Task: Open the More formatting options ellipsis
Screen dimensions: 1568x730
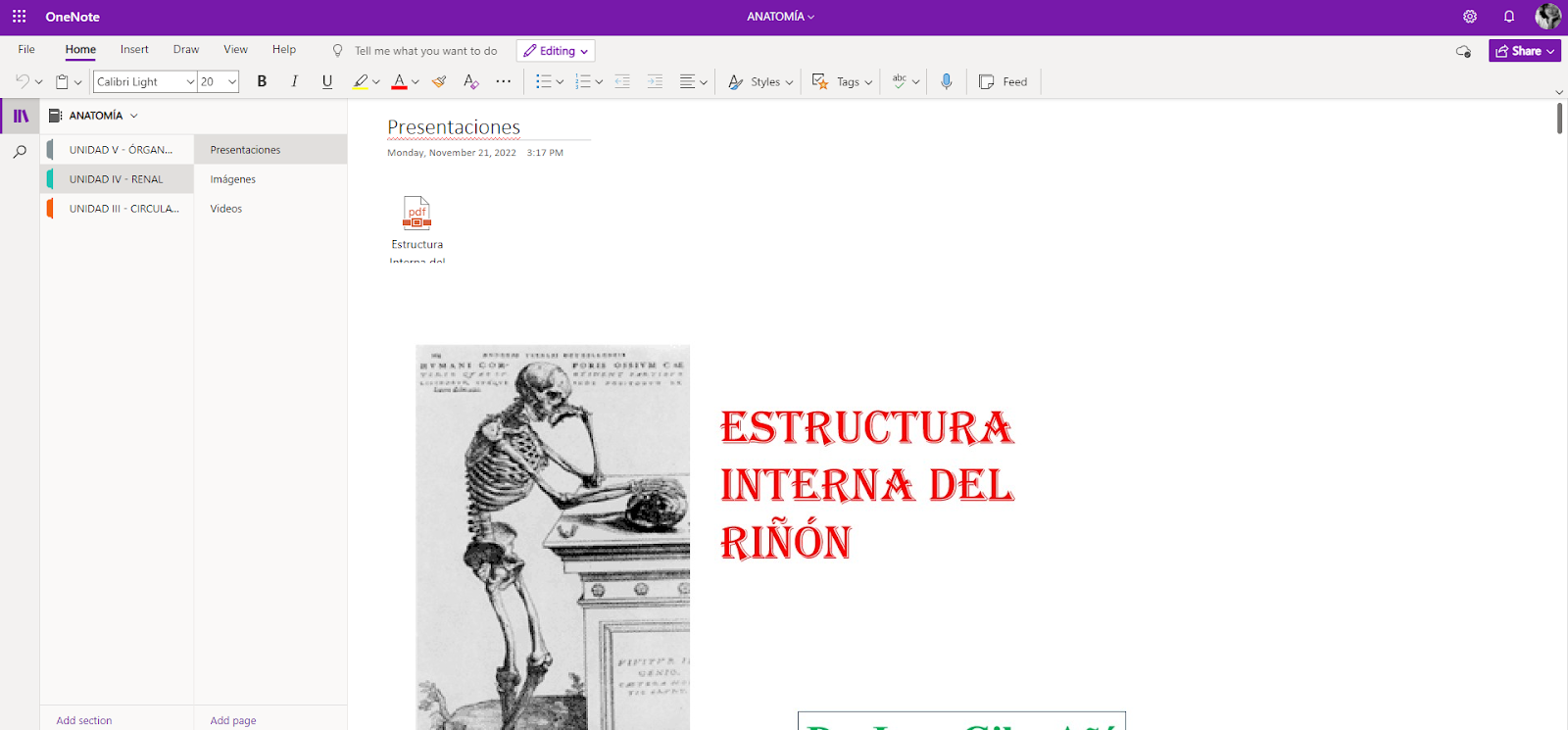Action: point(504,81)
